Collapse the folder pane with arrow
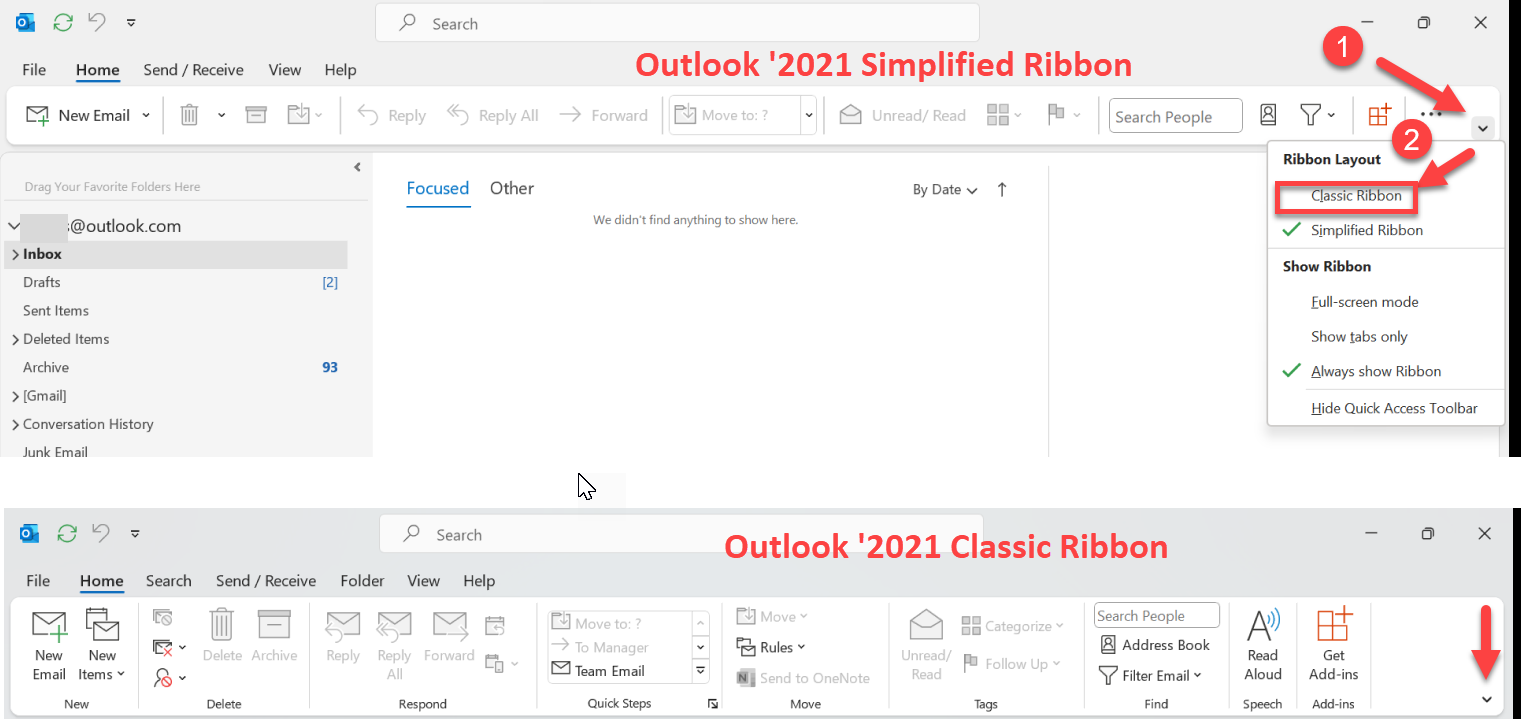 tap(357, 167)
